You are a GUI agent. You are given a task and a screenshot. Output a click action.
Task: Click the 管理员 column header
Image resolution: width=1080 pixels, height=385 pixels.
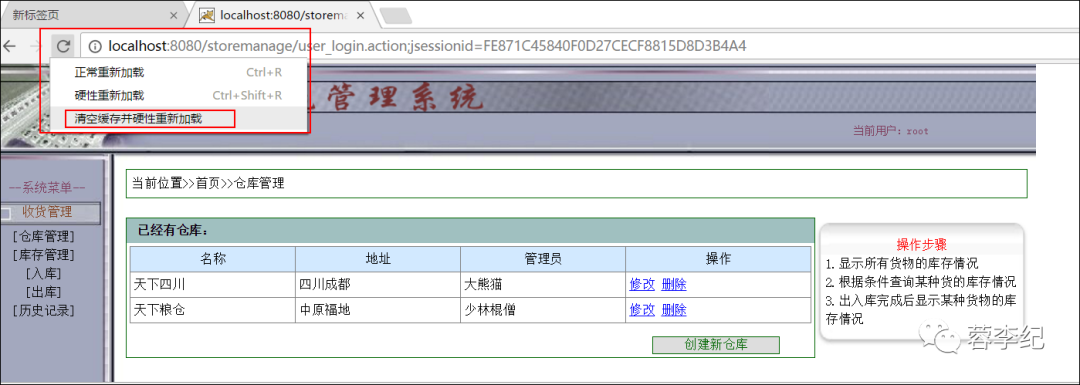coord(543,259)
